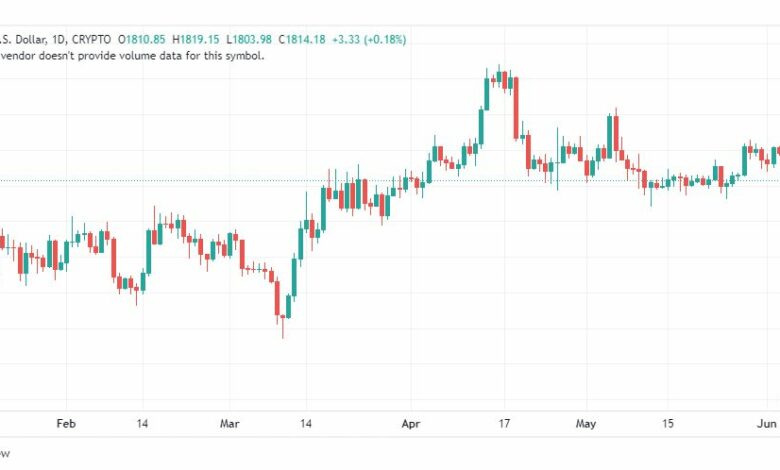This screenshot has height=470, width=780.
Task: Click the close price C1814.18 value
Action: tap(302, 39)
